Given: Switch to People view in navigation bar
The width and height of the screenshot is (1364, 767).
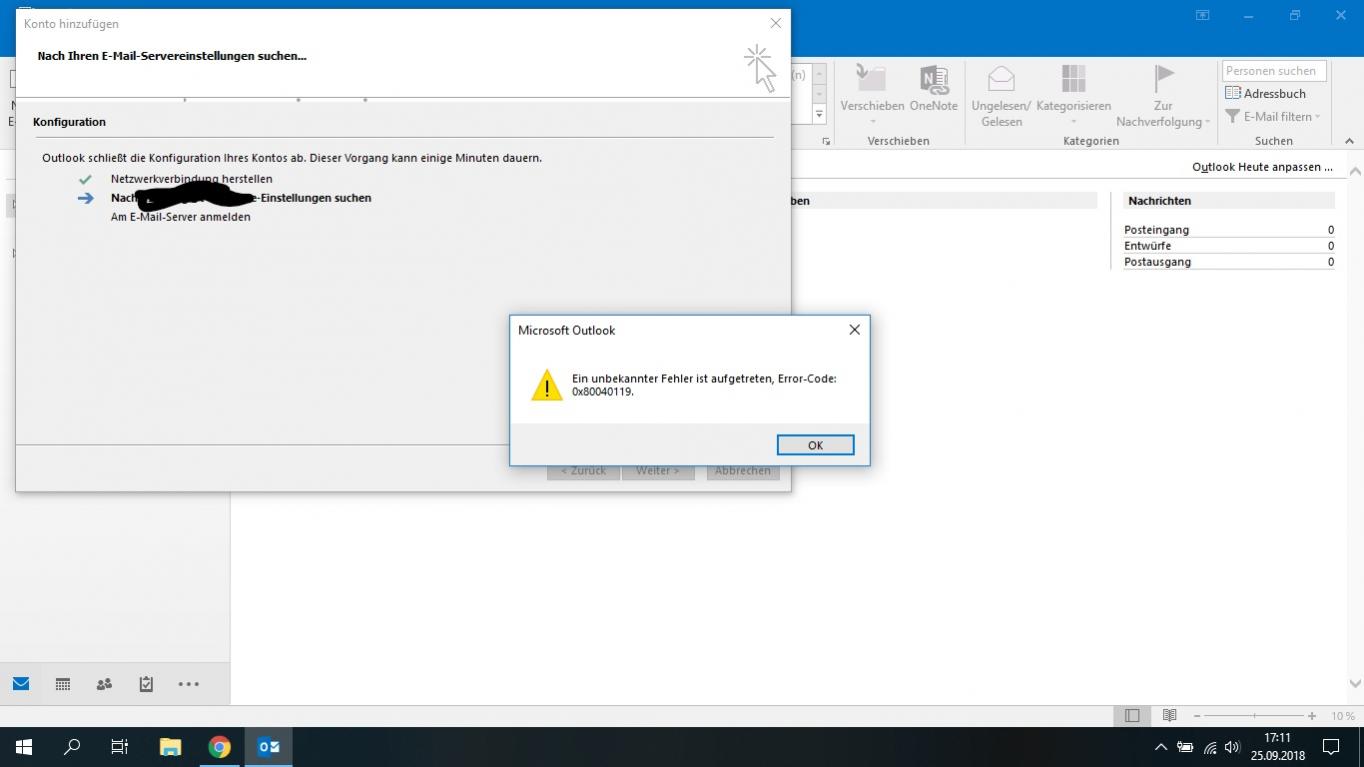Looking at the screenshot, I should pos(104,684).
